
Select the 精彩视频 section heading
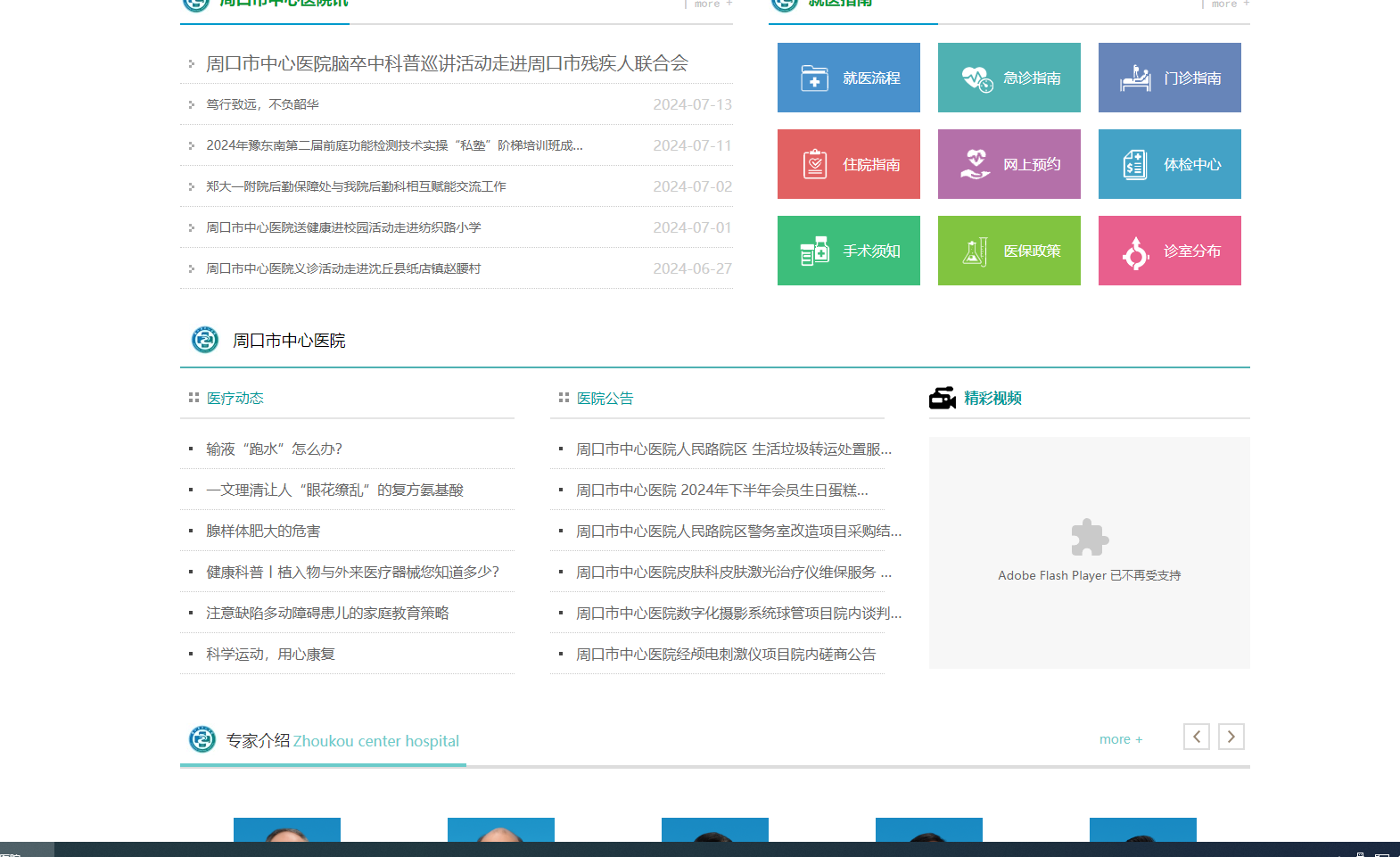pyautogui.click(x=992, y=398)
